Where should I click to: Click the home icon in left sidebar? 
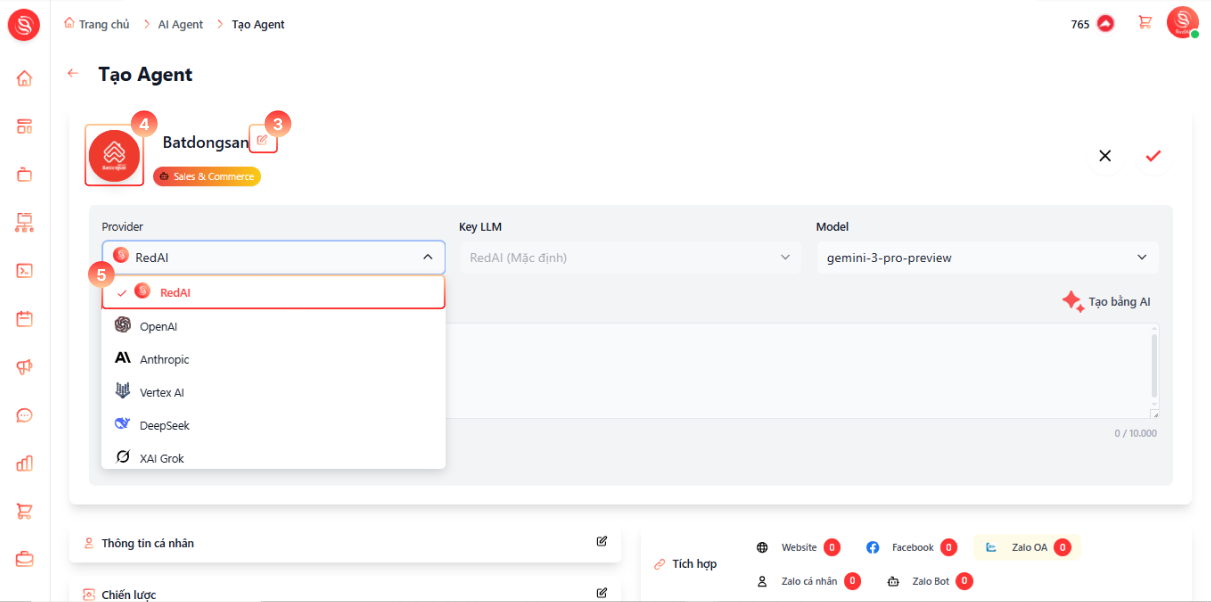[x=24, y=78]
